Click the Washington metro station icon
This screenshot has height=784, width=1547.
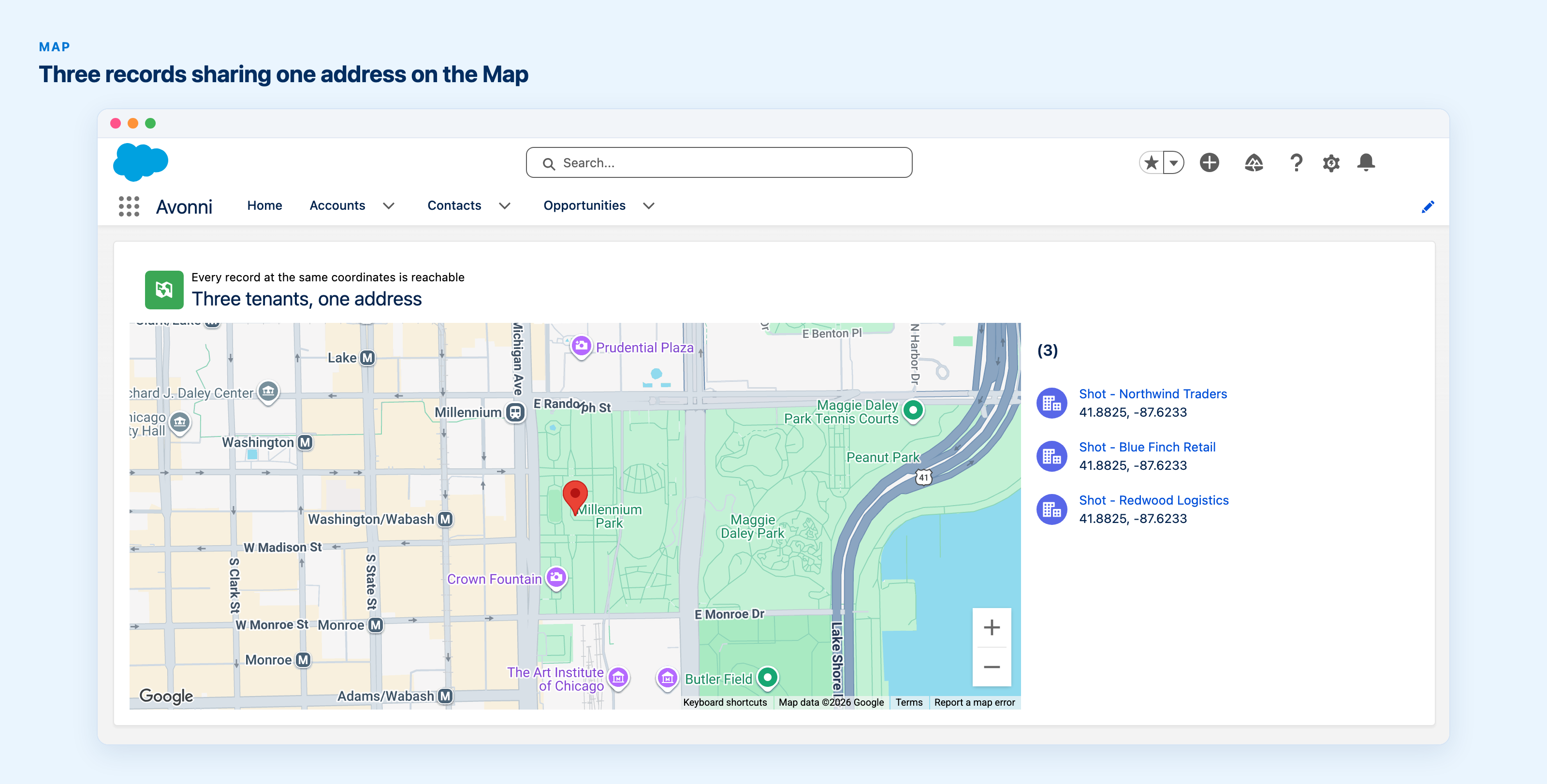coord(305,442)
